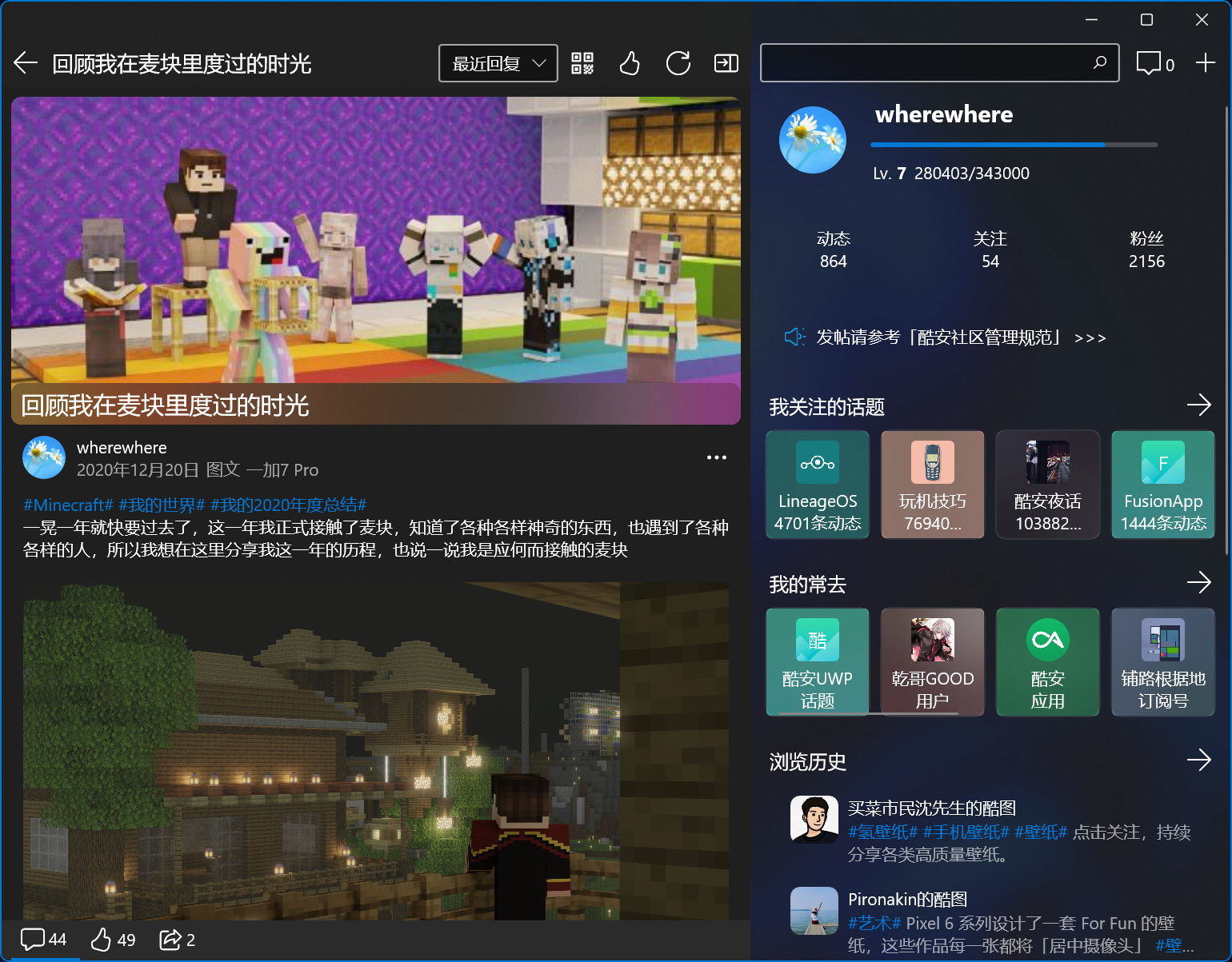1232x962 pixels.
Task: Maximize the application window
Action: click(x=1146, y=20)
